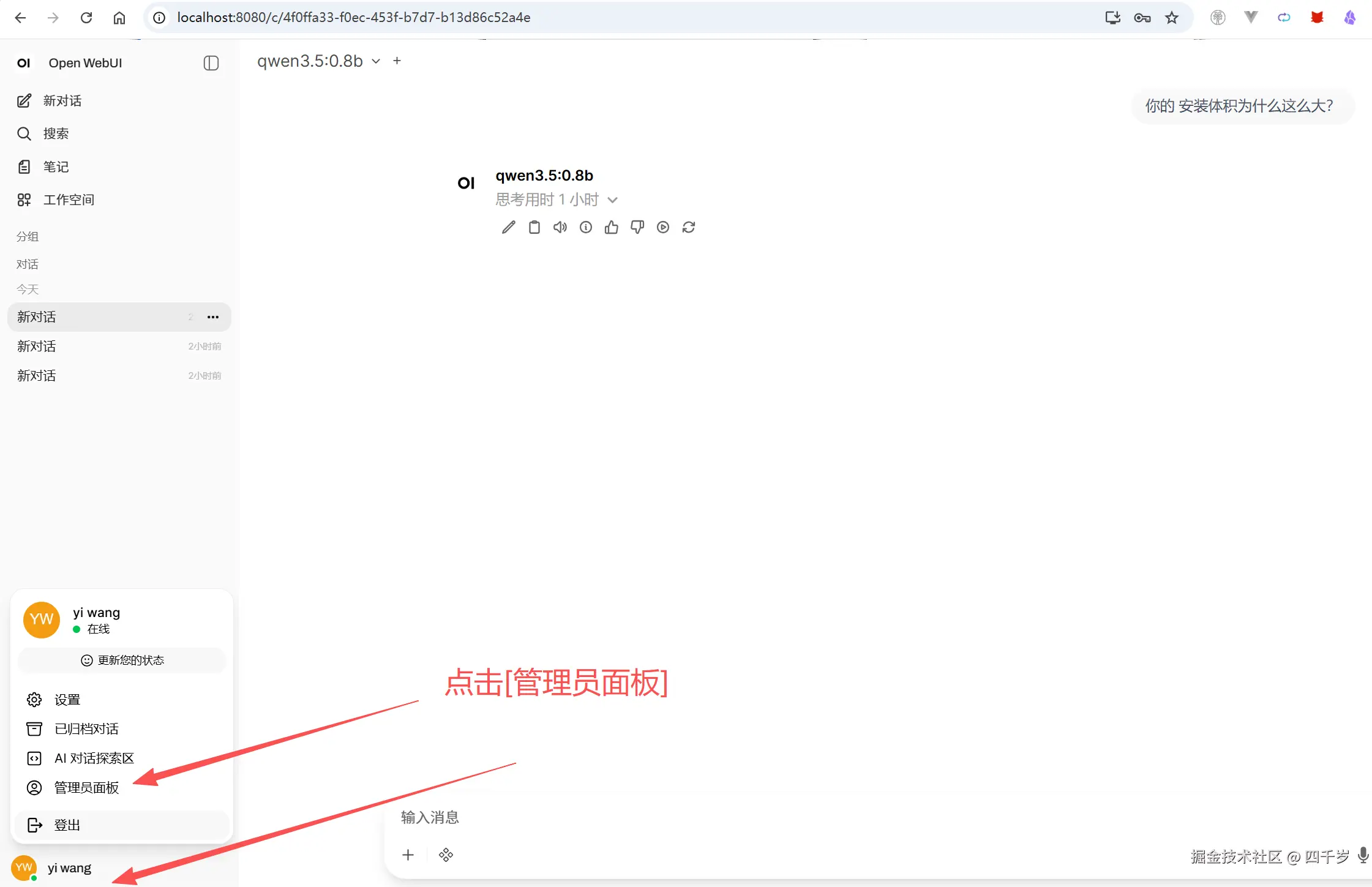Give the response a thumbs down
The width and height of the screenshot is (1372, 887).
[x=637, y=227]
